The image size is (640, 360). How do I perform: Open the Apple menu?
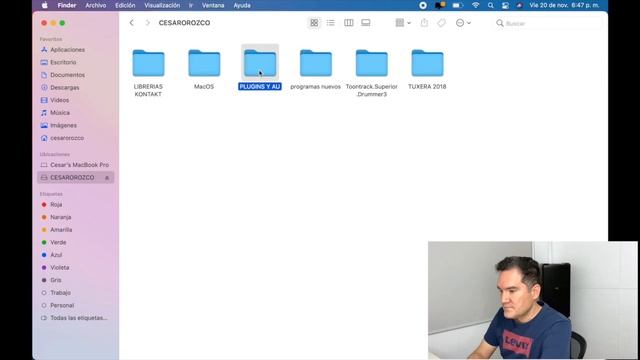tap(44, 5)
